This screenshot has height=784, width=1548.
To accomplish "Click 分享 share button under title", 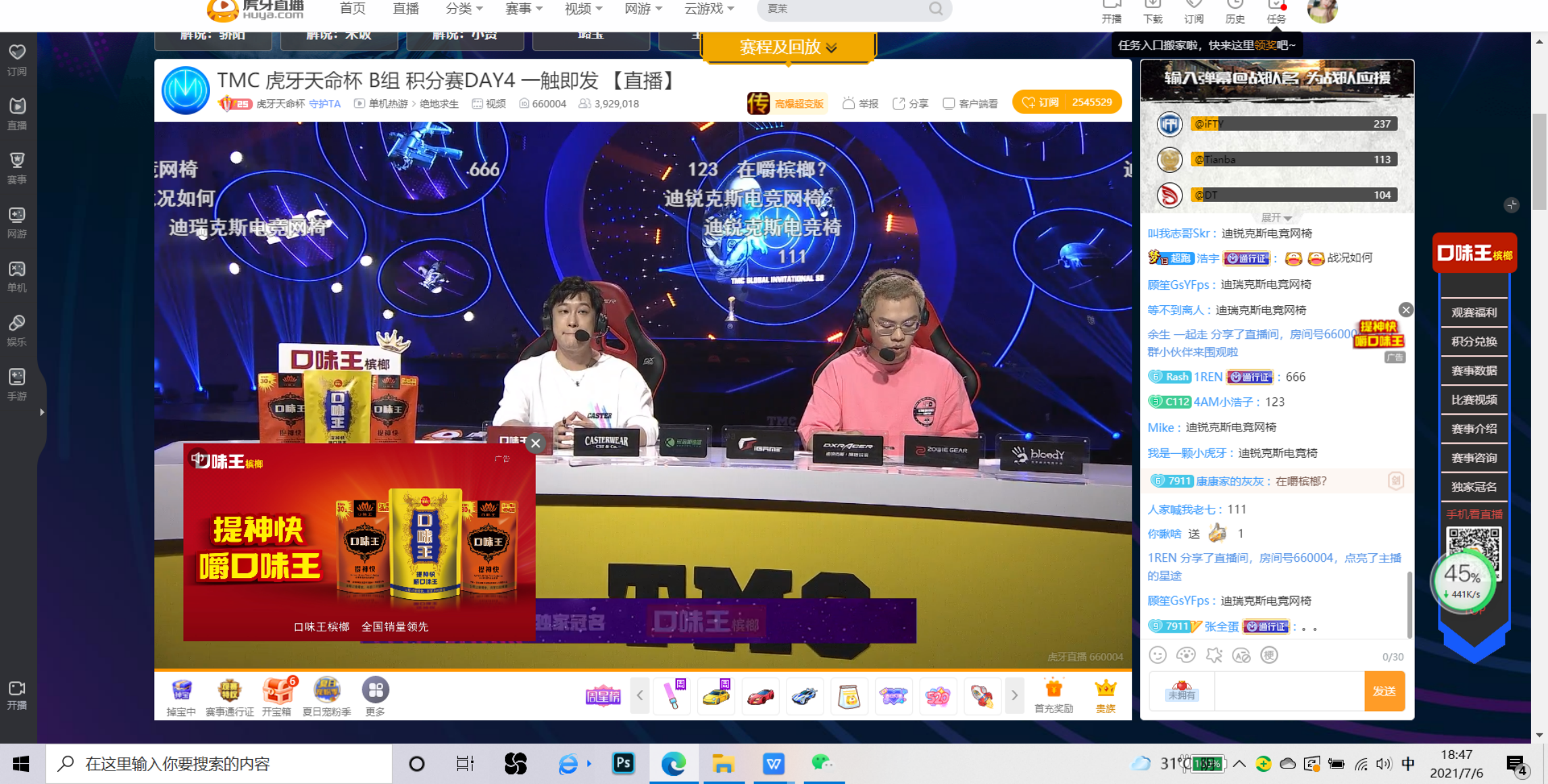I will [910, 103].
